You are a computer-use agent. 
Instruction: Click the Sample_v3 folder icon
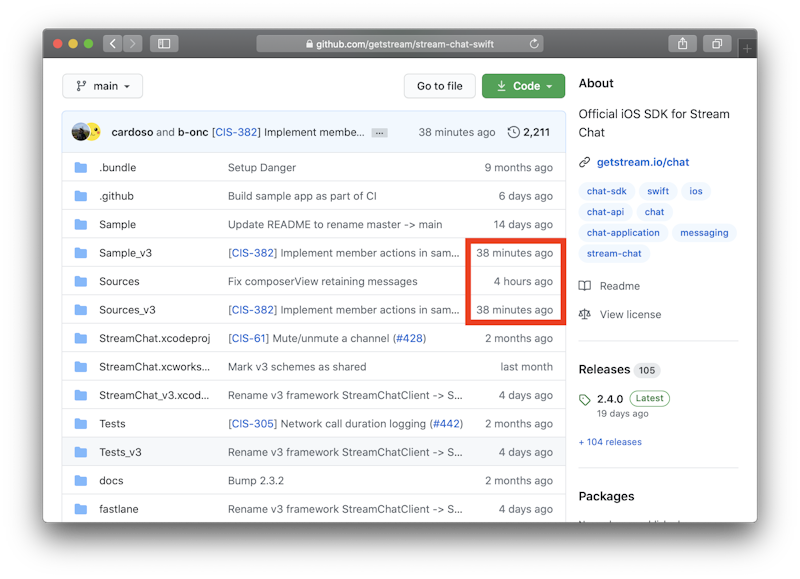point(82,253)
